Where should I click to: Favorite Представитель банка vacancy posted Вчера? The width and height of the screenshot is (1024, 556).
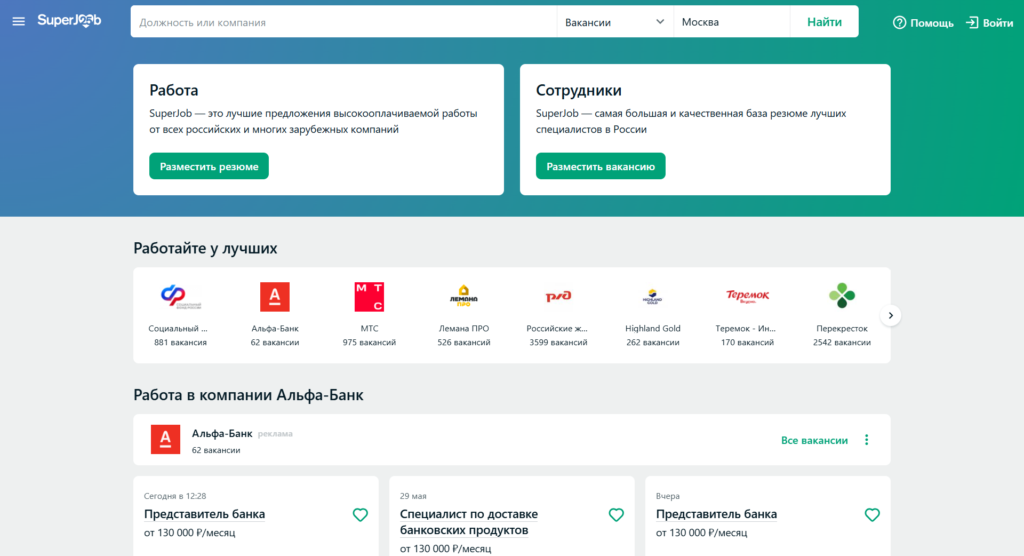point(872,515)
